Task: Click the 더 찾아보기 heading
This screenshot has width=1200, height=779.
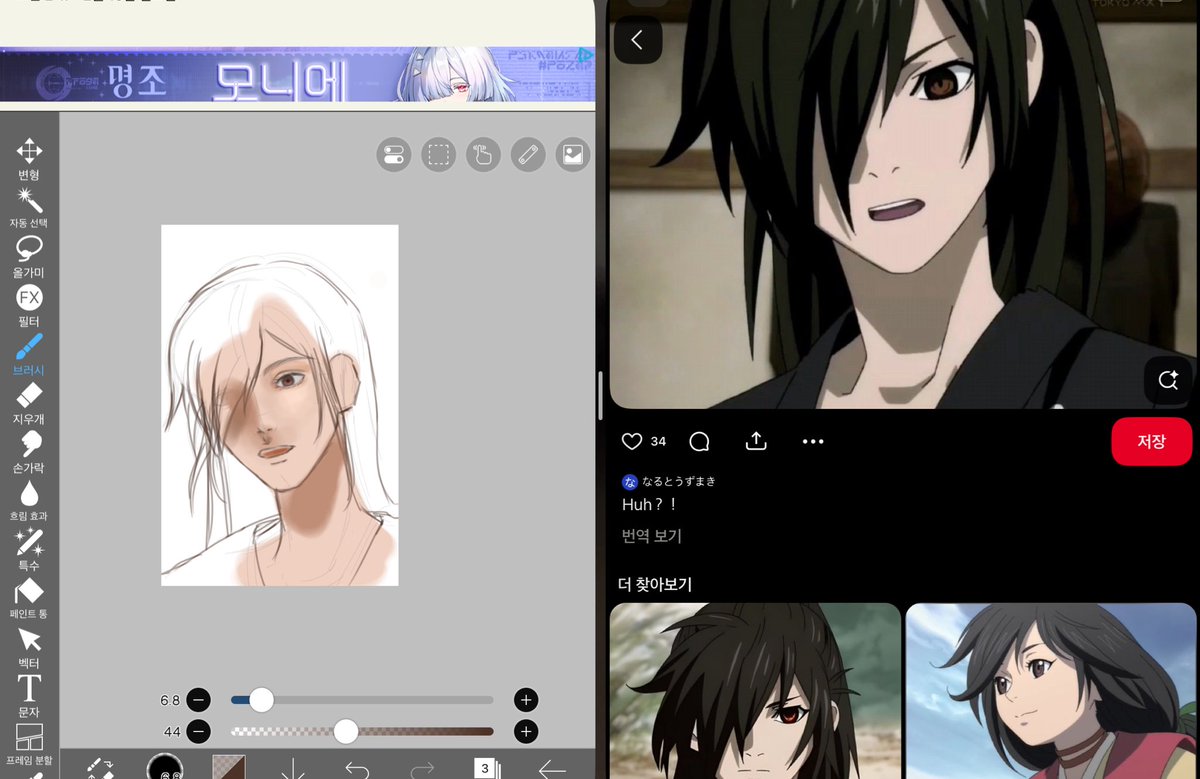Action: pyautogui.click(x=654, y=584)
